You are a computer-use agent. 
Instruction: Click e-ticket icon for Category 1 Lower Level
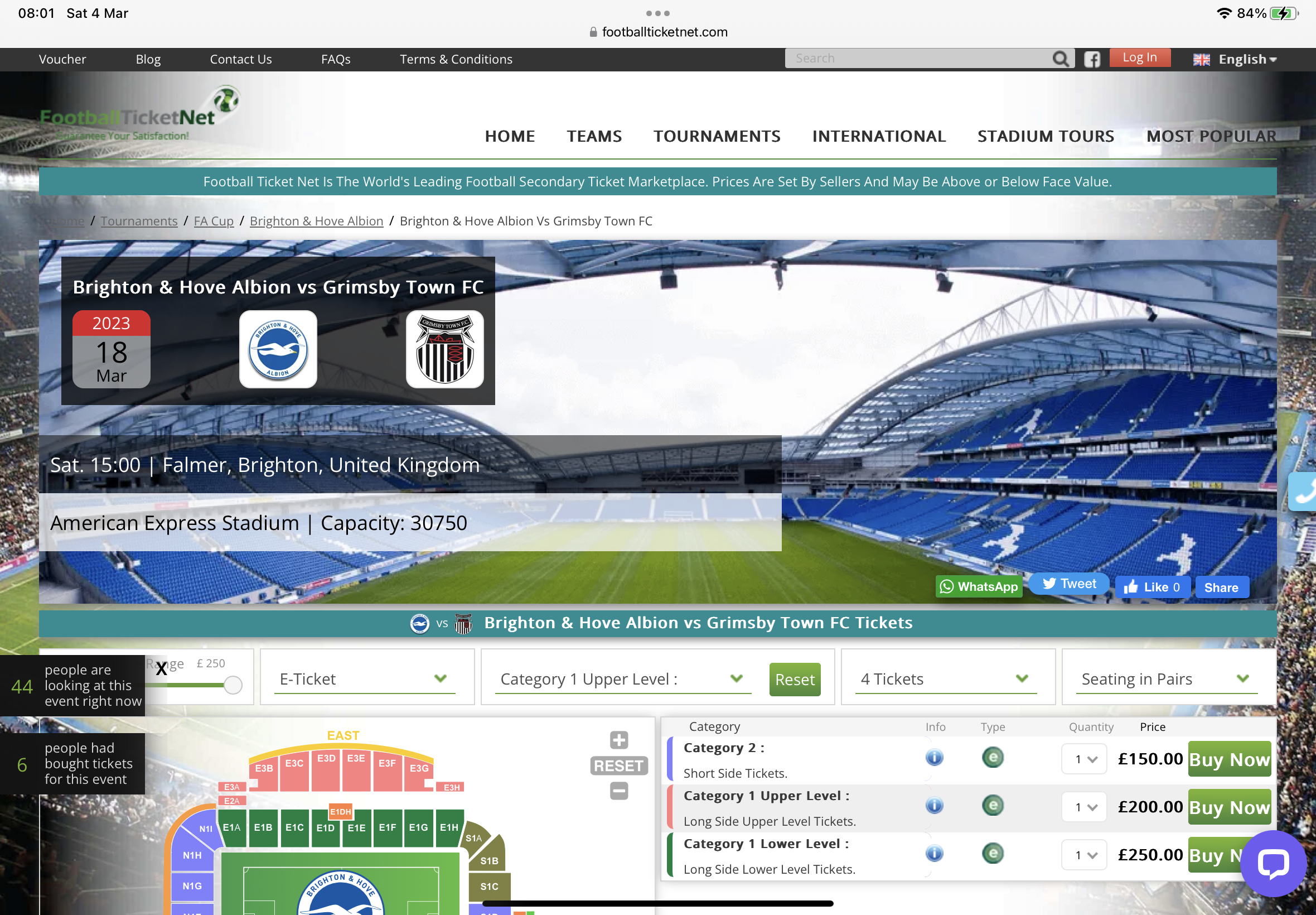click(x=993, y=854)
